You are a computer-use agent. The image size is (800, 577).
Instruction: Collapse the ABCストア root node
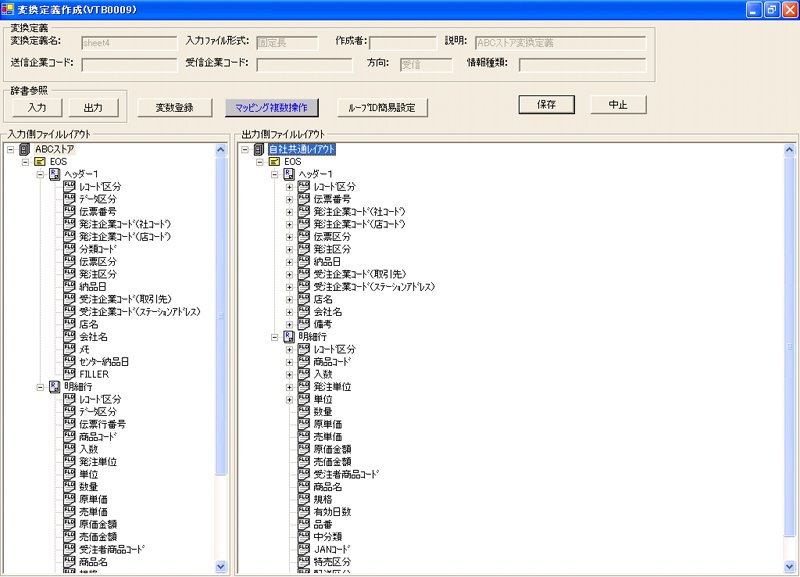pyautogui.click(x=10, y=149)
